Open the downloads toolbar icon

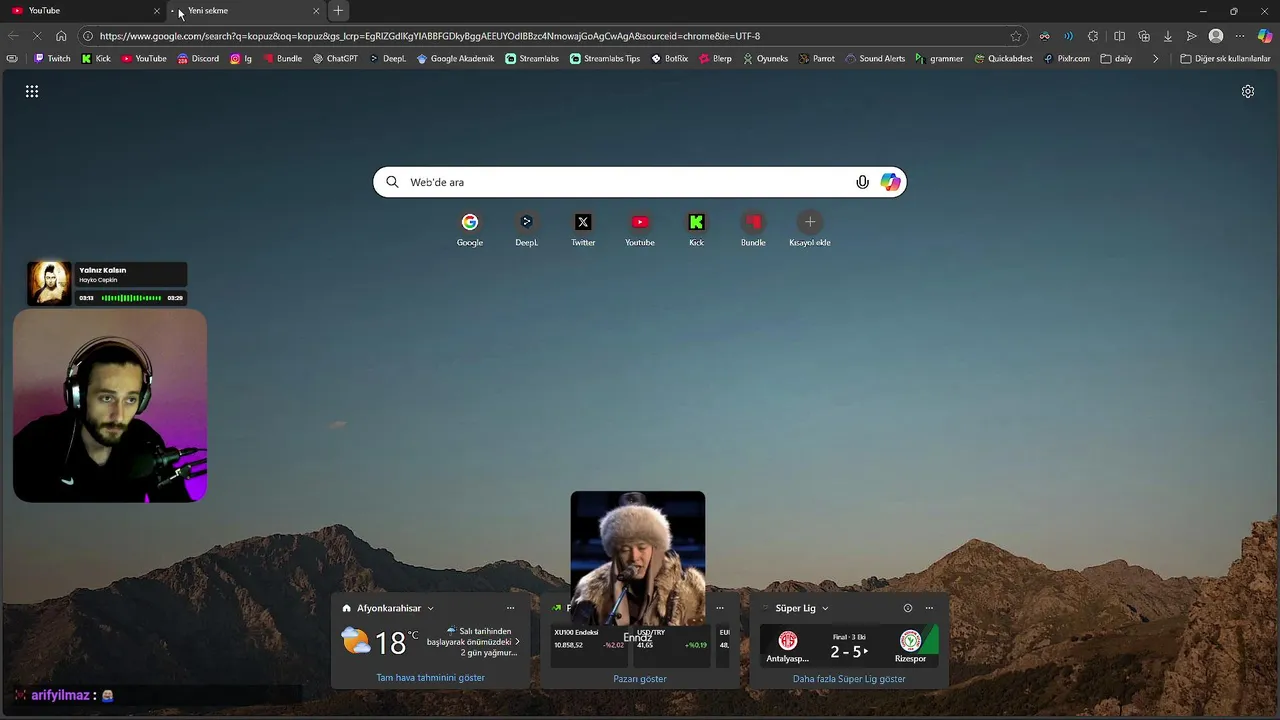pyautogui.click(x=1167, y=36)
